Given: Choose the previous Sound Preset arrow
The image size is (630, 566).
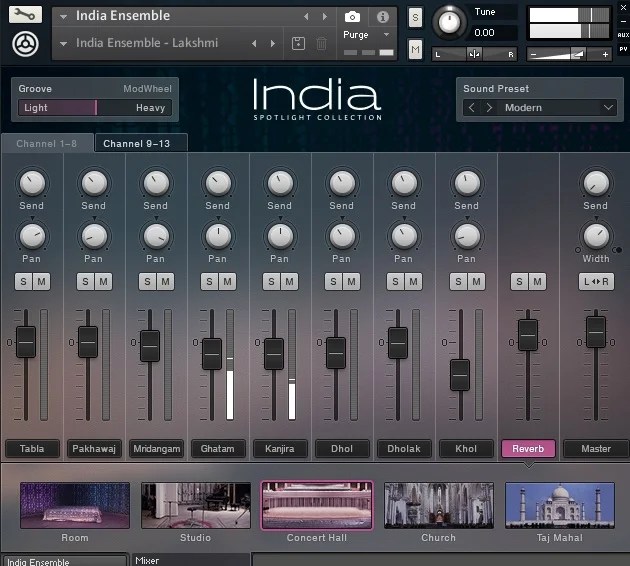Looking at the screenshot, I should point(472,108).
